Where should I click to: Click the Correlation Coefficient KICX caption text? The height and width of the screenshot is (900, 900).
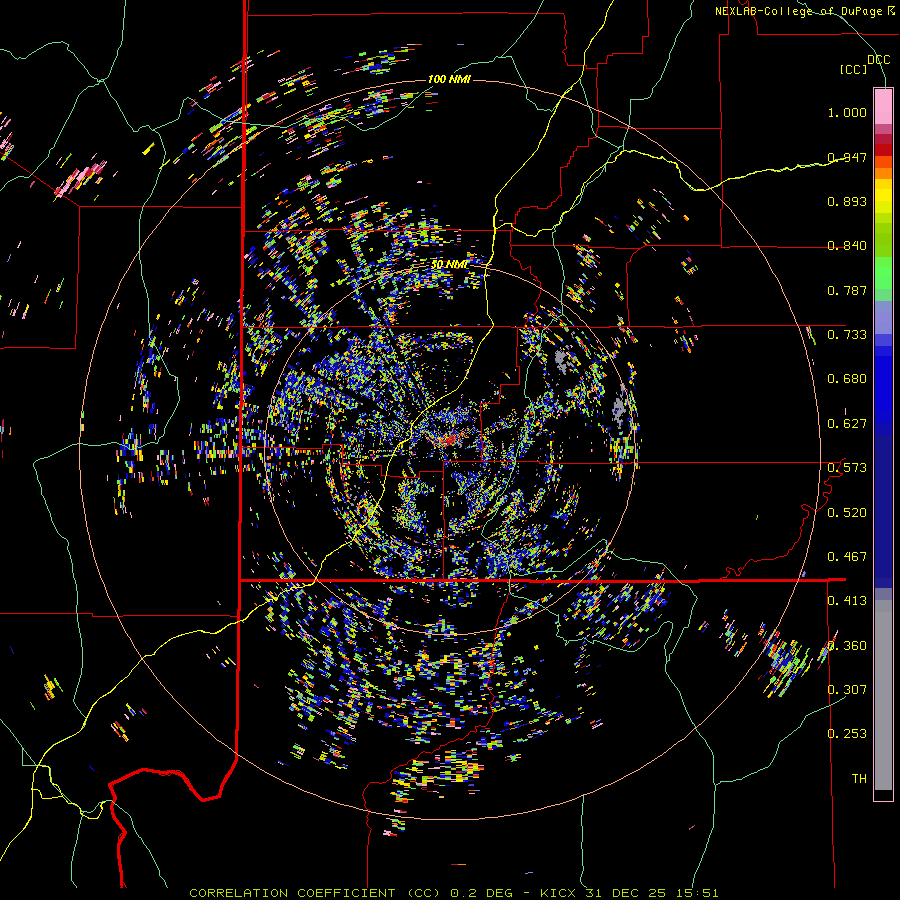click(453, 893)
